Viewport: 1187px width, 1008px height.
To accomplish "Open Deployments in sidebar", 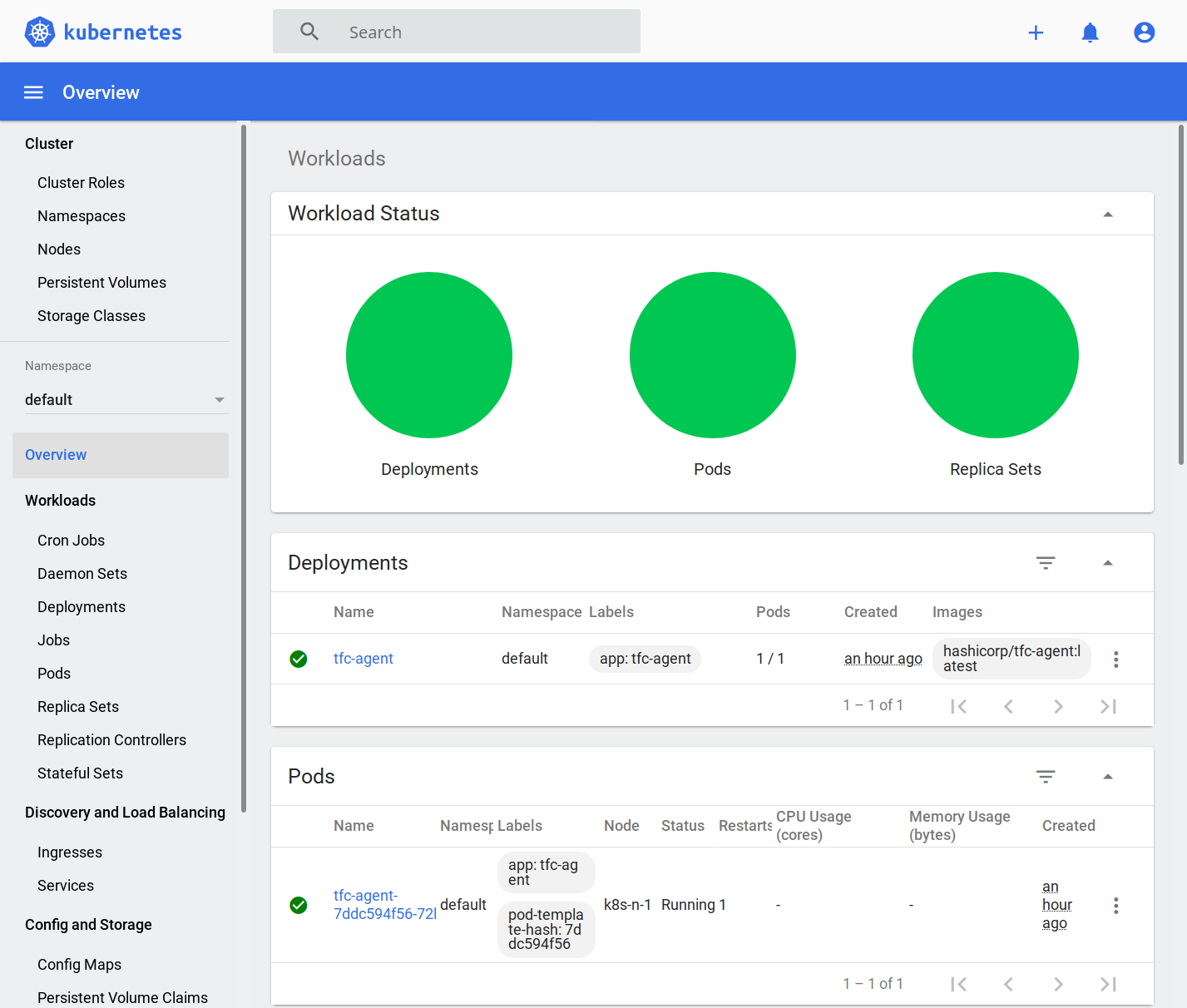I will coord(82,607).
